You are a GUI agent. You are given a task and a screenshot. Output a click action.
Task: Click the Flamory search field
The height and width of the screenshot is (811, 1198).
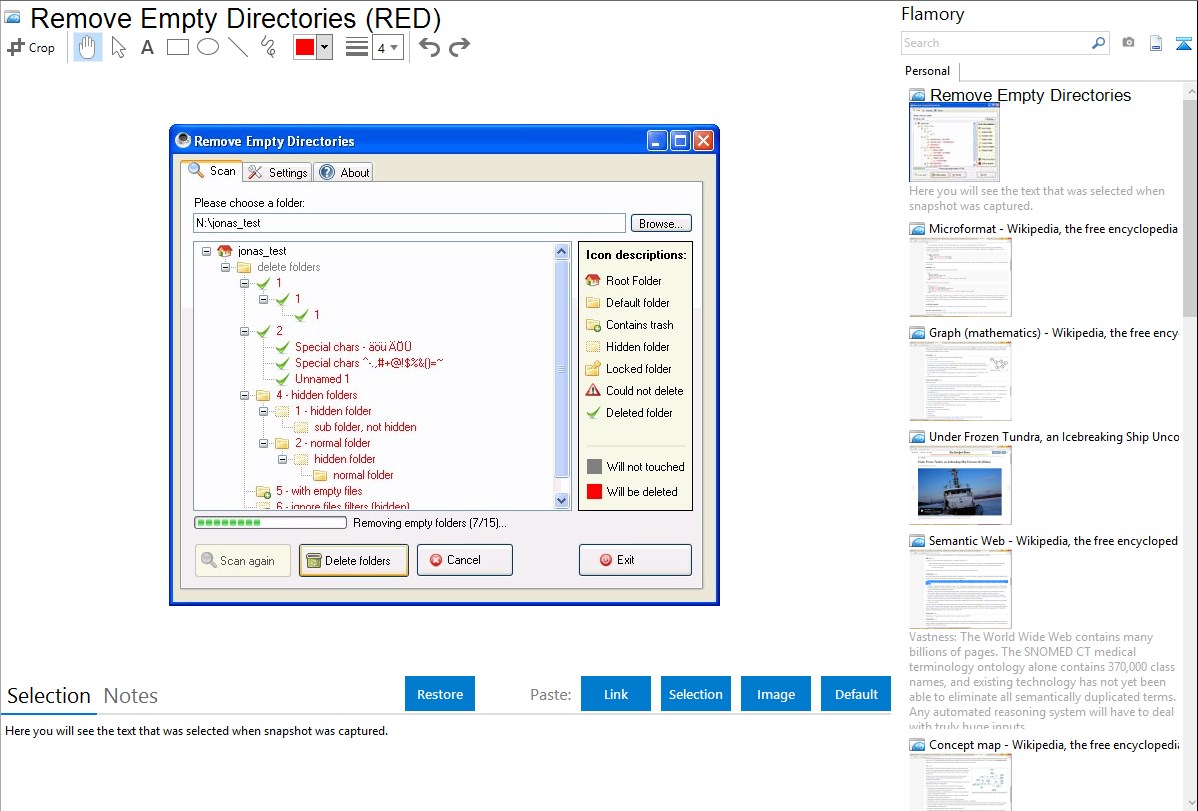point(996,43)
